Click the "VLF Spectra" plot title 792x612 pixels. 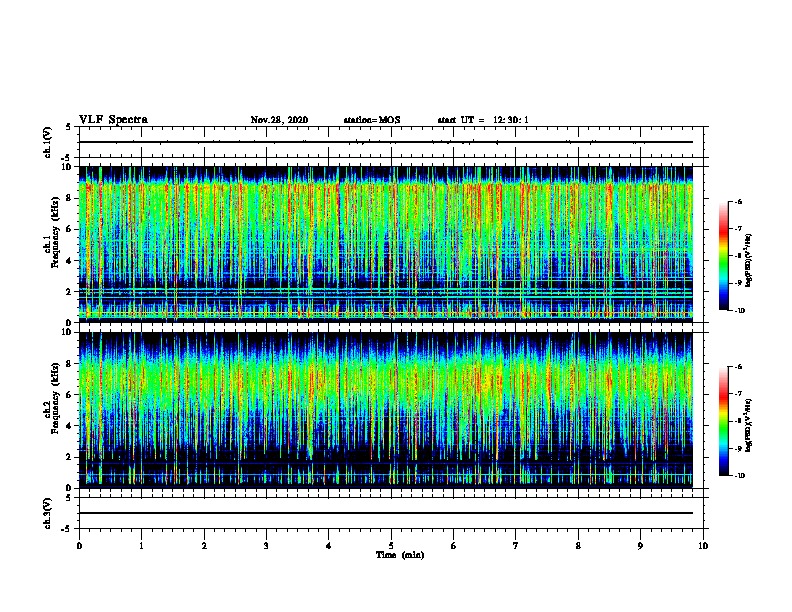(113, 120)
